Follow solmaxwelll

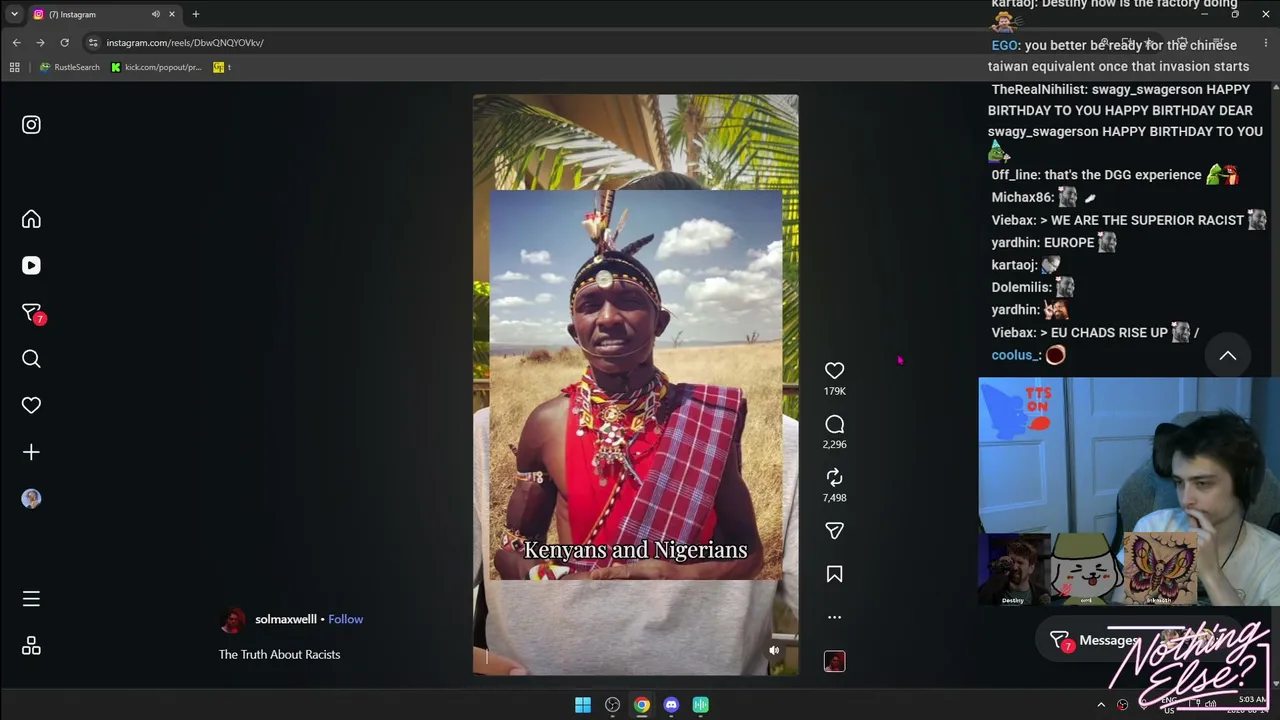(345, 619)
